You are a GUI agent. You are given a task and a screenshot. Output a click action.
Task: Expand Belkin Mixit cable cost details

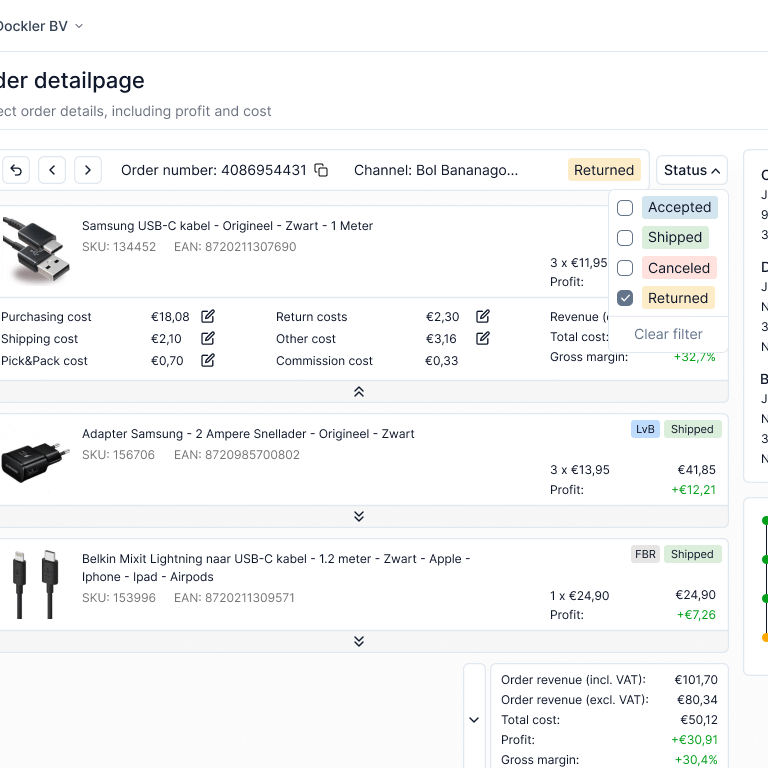click(x=359, y=641)
